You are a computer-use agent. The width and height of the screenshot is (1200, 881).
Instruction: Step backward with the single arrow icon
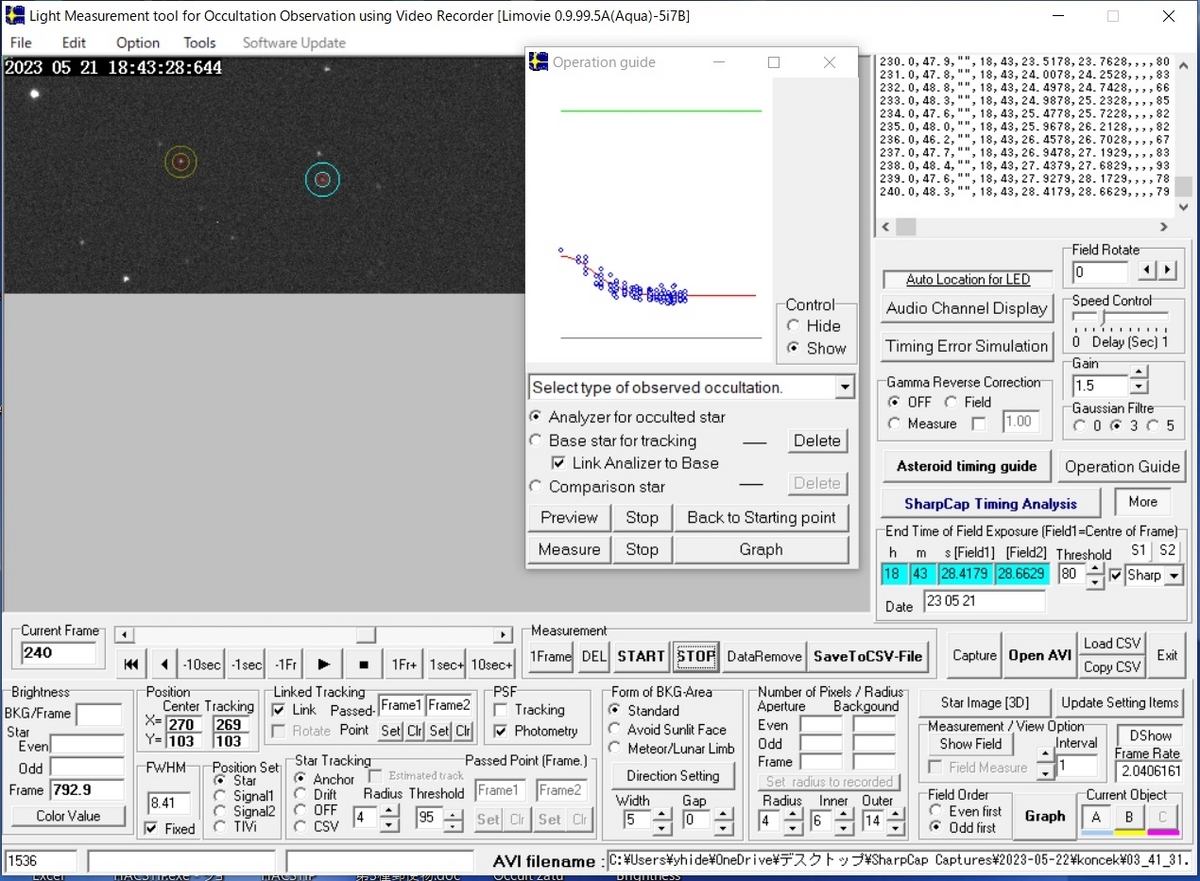(164, 663)
